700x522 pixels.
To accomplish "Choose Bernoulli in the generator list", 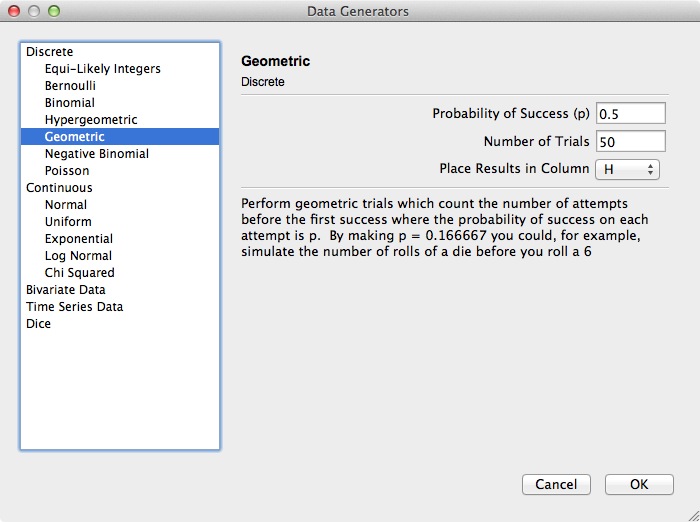I will (x=70, y=86).
